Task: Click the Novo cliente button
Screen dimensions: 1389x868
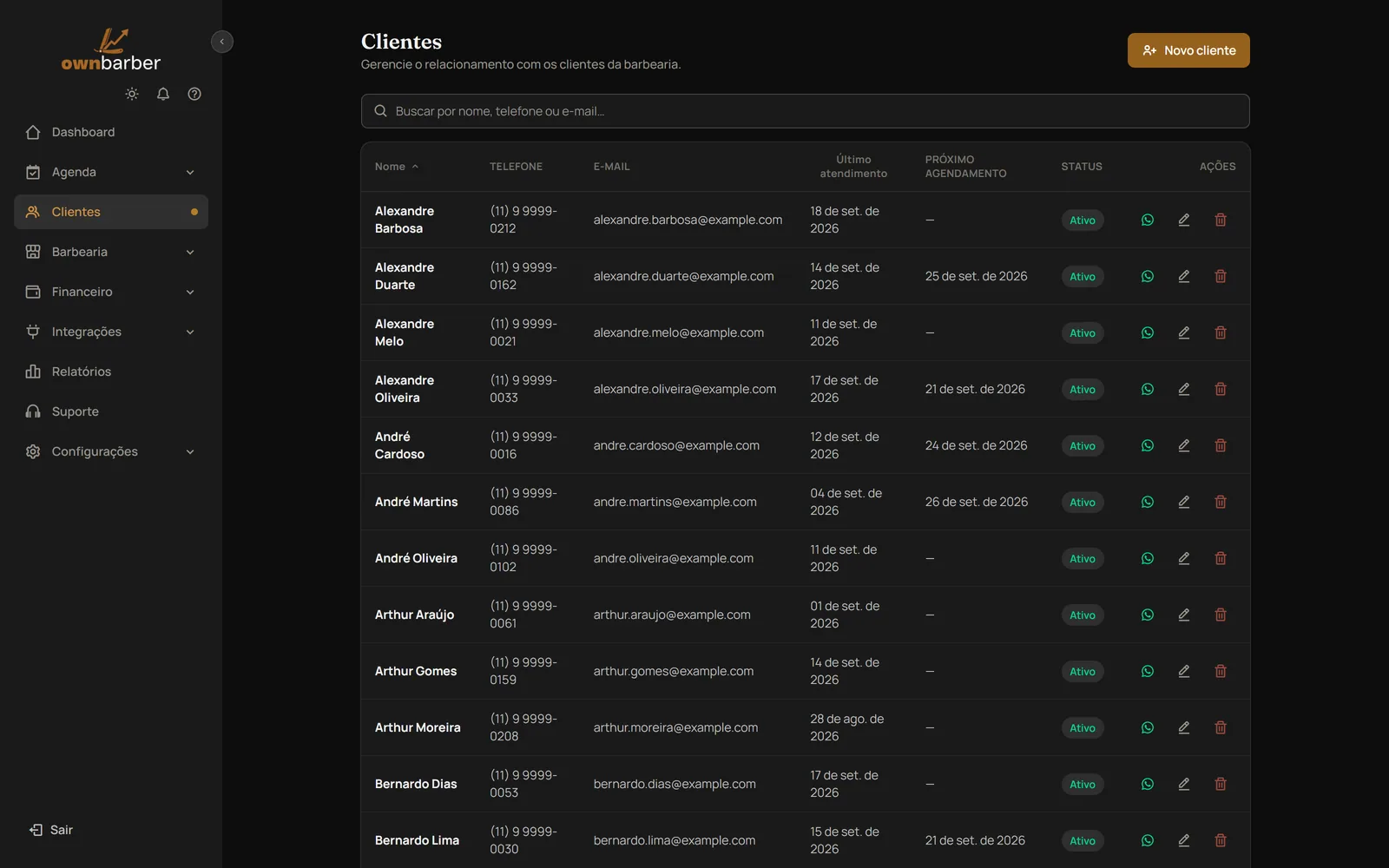Action: (x=1188, y=50)
